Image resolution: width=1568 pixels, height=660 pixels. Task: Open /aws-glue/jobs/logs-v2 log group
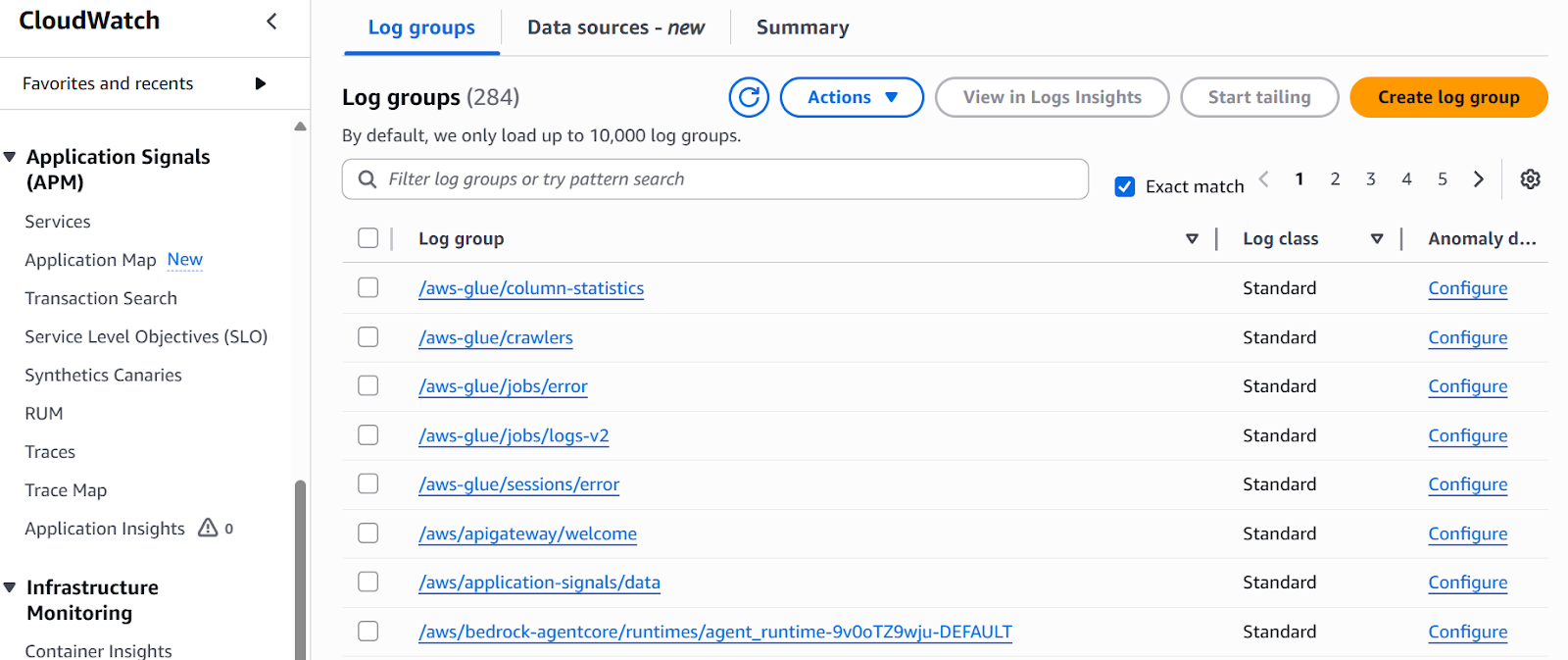pos(514,435)
